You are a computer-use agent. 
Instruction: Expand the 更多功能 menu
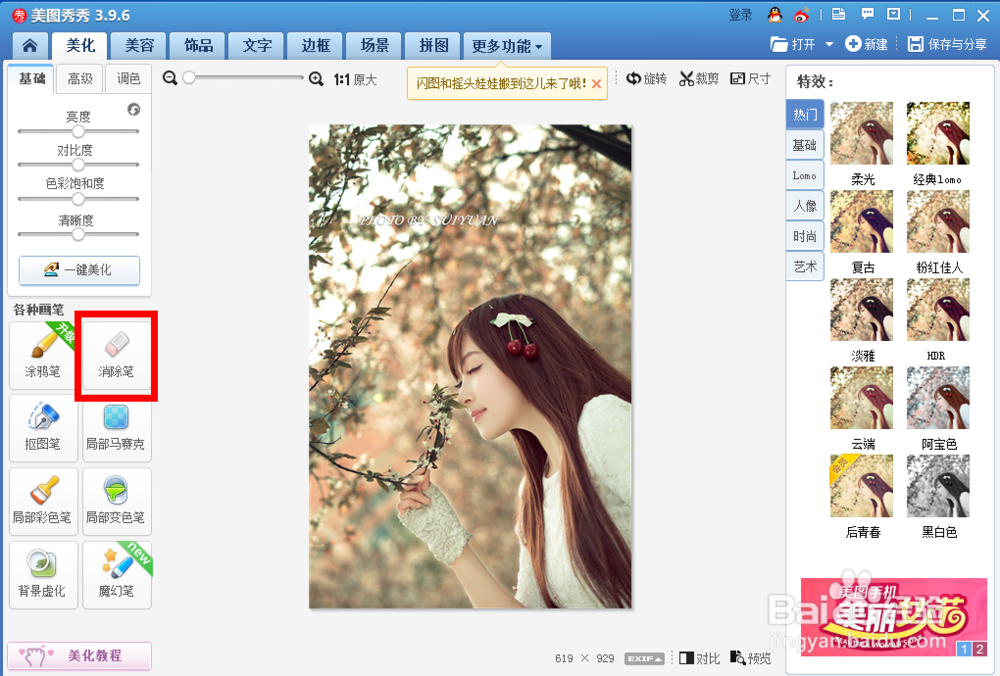point(507,46)
